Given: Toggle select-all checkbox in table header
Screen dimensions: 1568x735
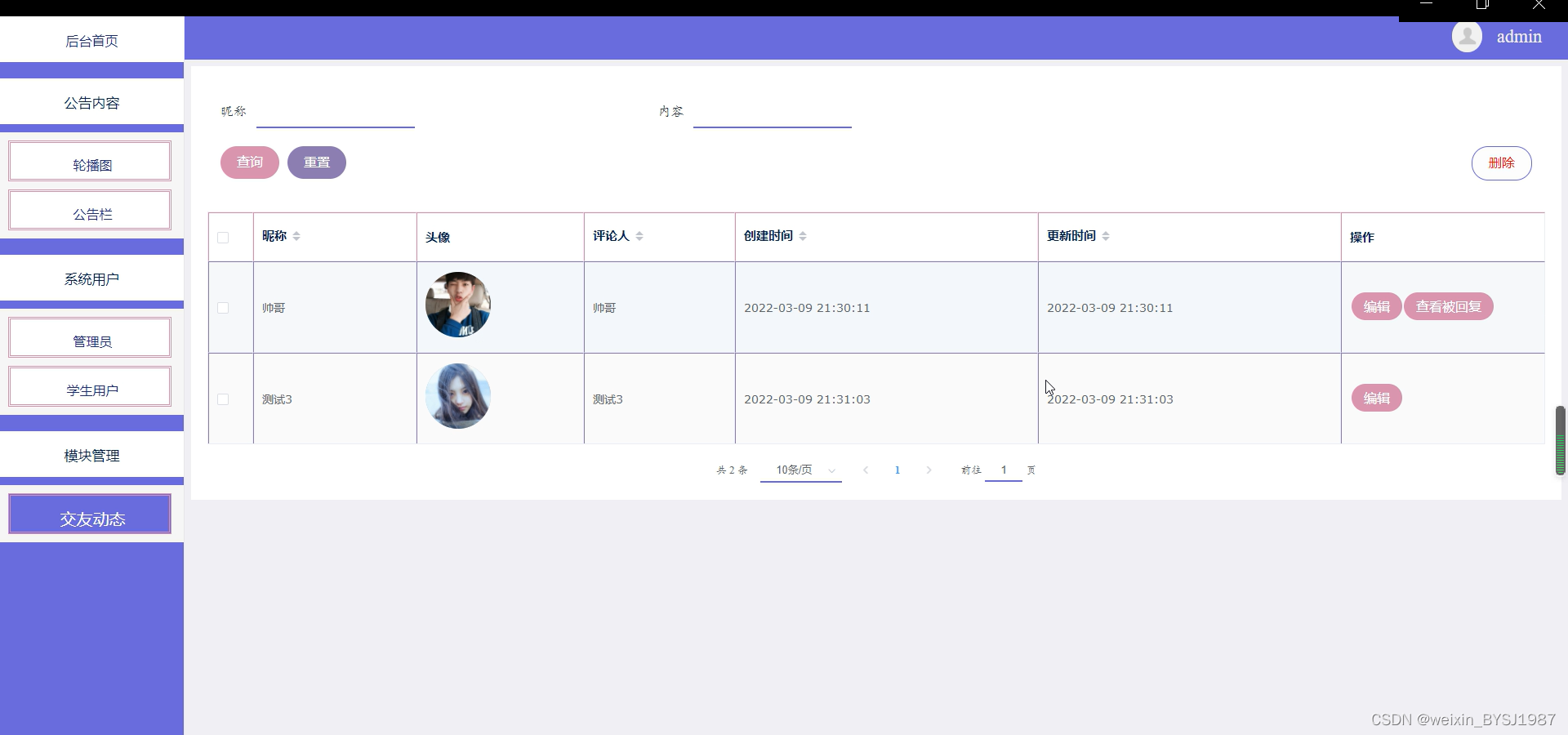Looking at the screenshot, I should (223, 238).
